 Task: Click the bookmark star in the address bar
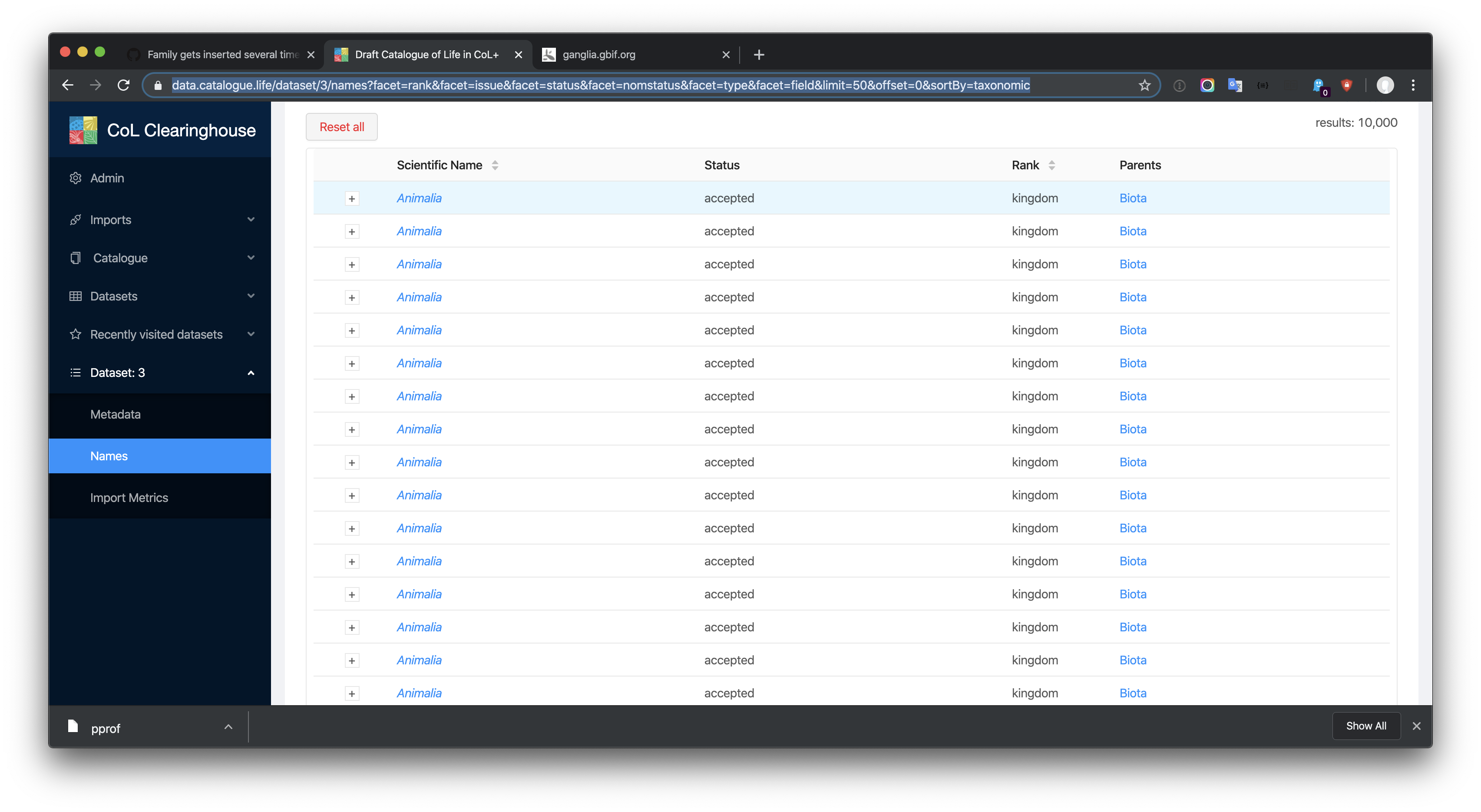pos(1145,85)
